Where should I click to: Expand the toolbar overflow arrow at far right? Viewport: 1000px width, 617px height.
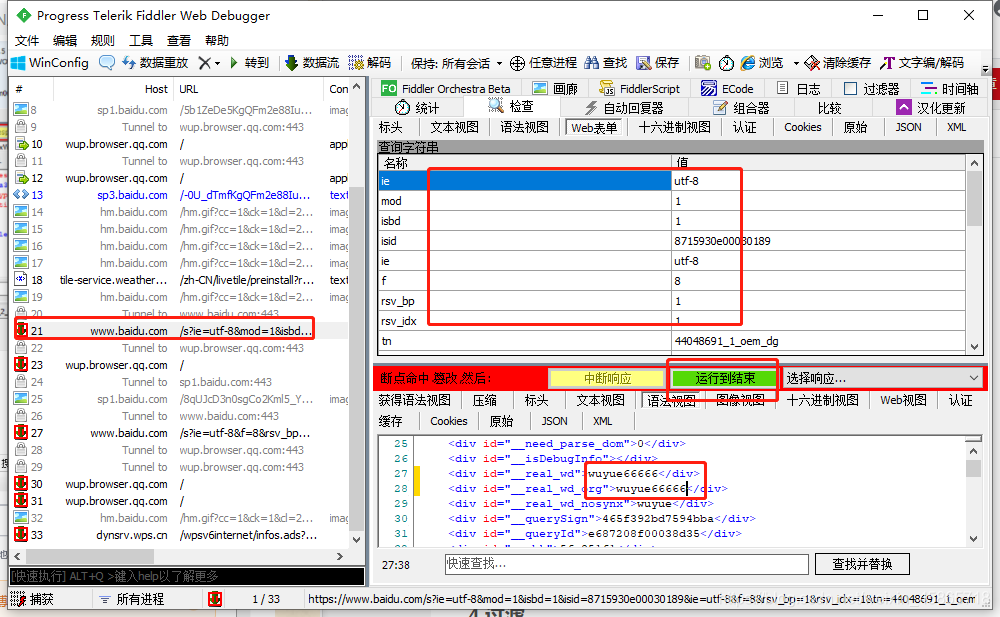coord(985,68)
